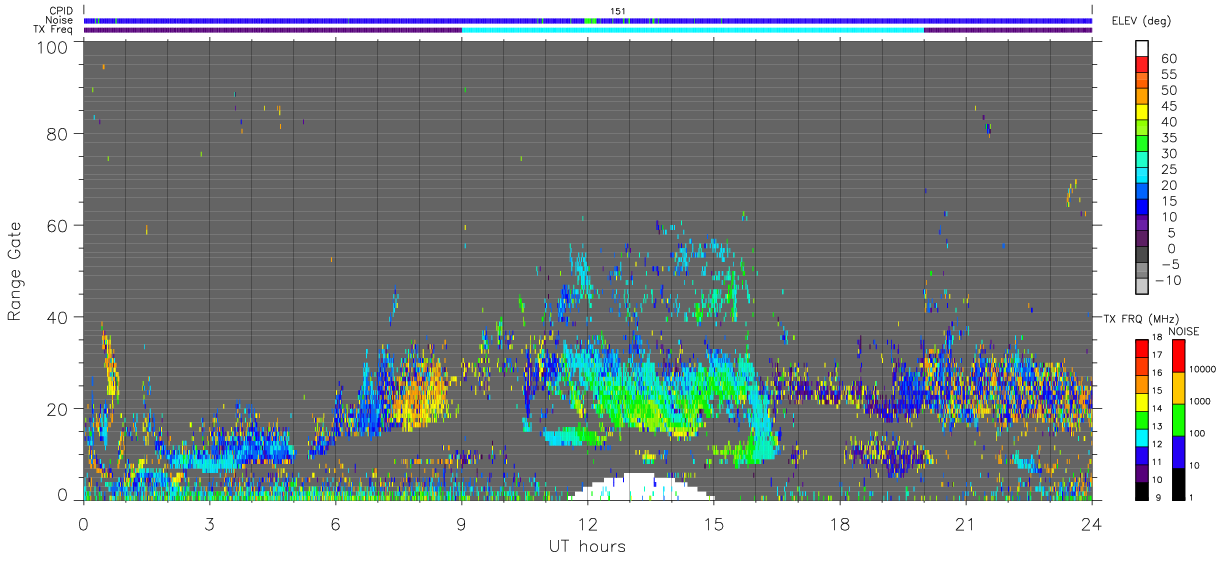This screenshot has height=567, width=1228.
Task: Click the left purple section of TX Freq strip
Action: tap(273, 30)
